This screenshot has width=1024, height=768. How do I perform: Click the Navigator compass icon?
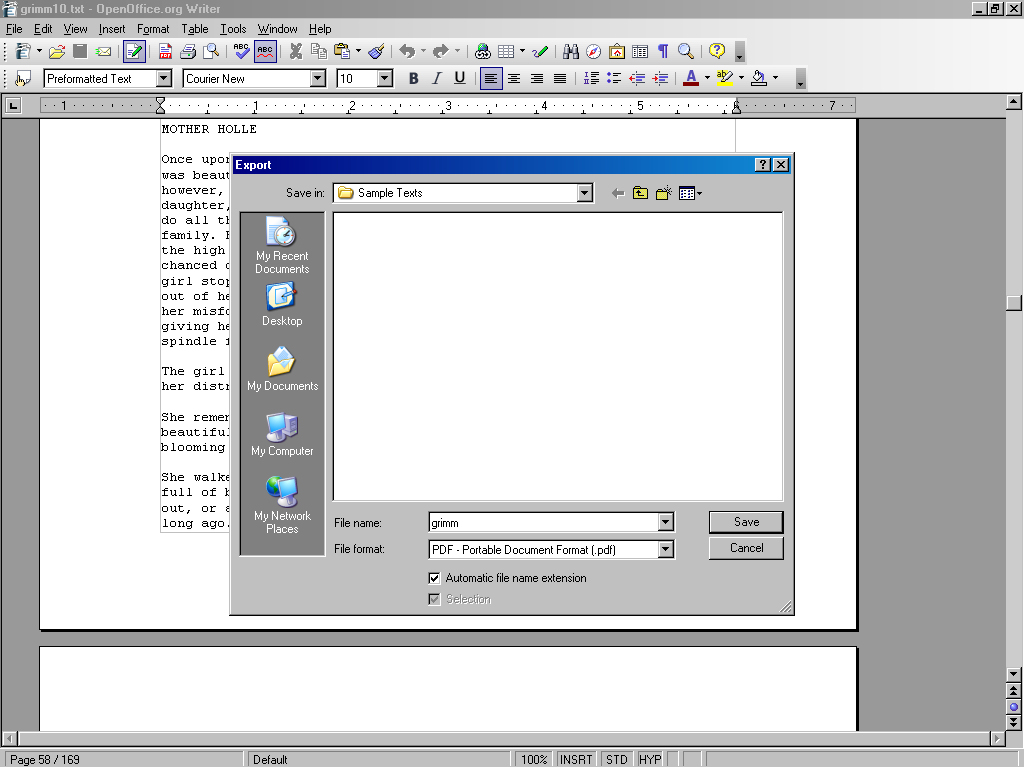tap(594, 51)
